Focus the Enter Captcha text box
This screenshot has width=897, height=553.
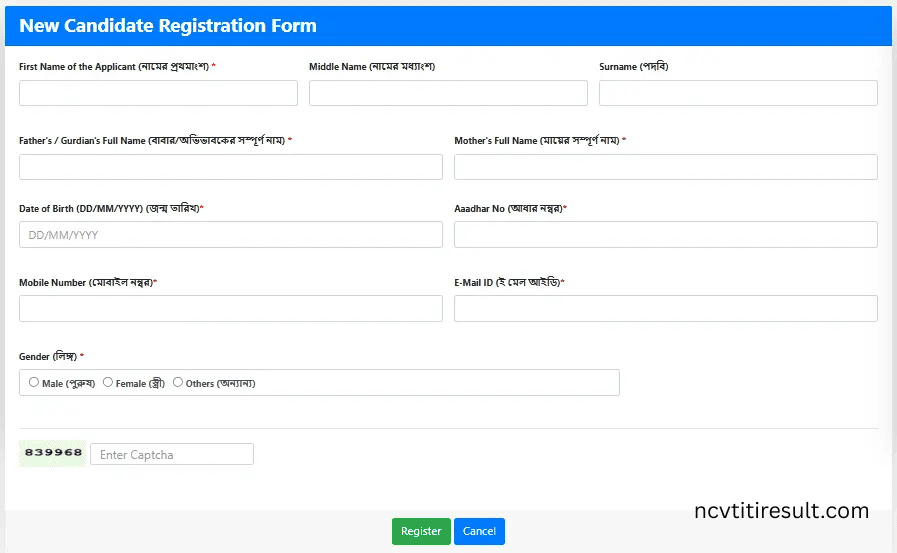click(172, 455)
